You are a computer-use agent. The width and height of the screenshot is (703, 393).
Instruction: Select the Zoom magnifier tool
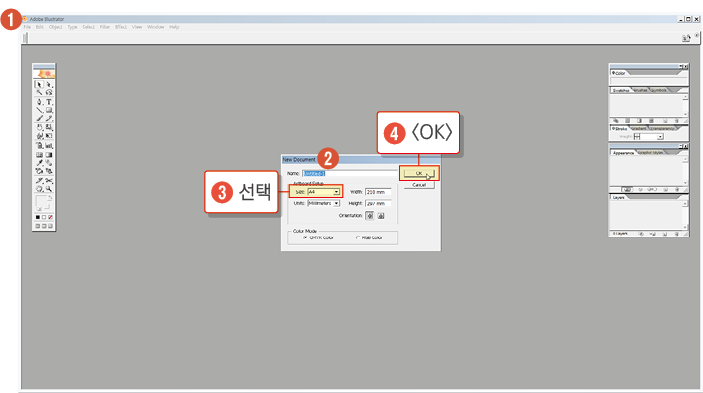tap(49, 189)
